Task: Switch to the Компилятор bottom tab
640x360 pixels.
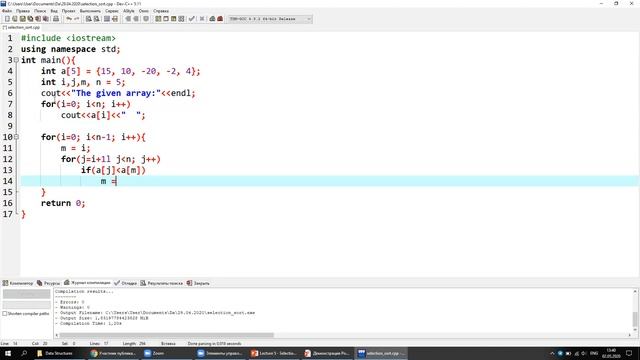Action: pyautogui.click(x=18, y=283)
